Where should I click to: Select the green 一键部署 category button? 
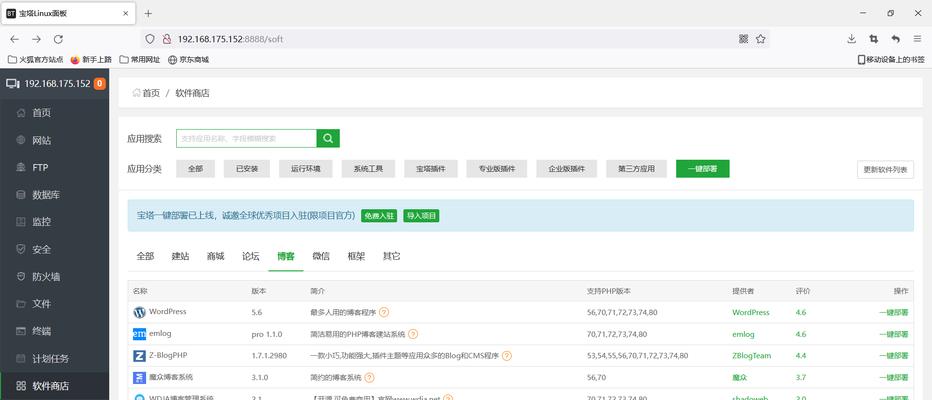tap(703, 169)
